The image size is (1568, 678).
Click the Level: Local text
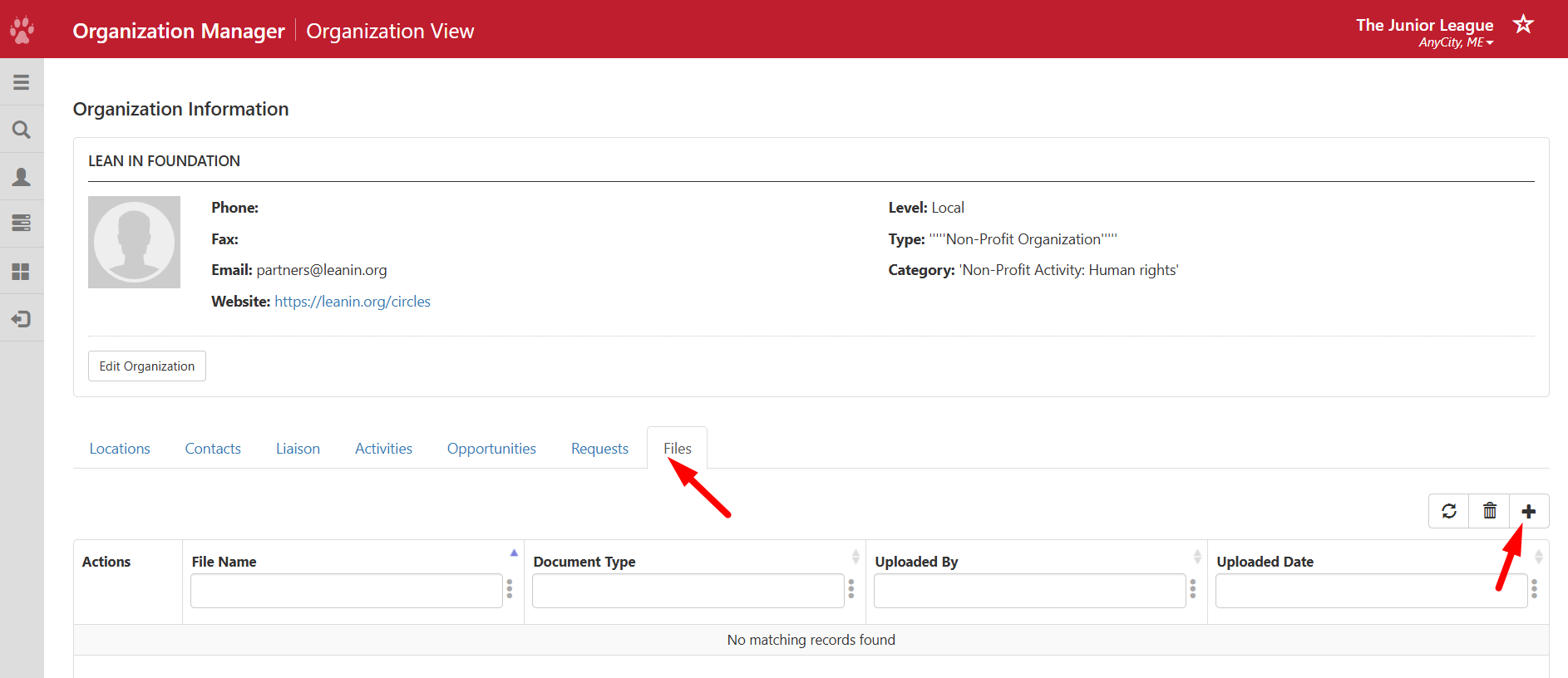tap(926, 208)
